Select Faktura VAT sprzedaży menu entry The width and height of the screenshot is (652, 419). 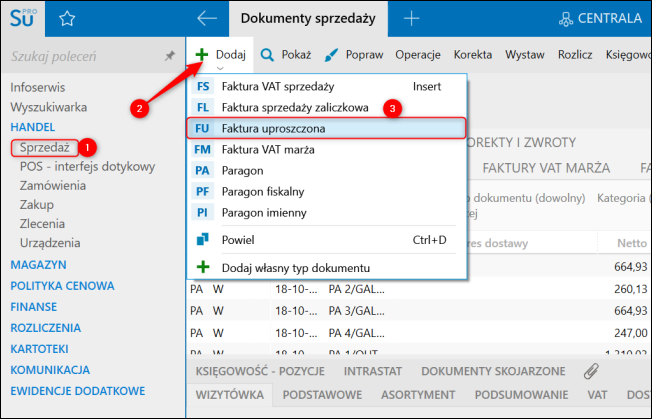pos(326,86)
